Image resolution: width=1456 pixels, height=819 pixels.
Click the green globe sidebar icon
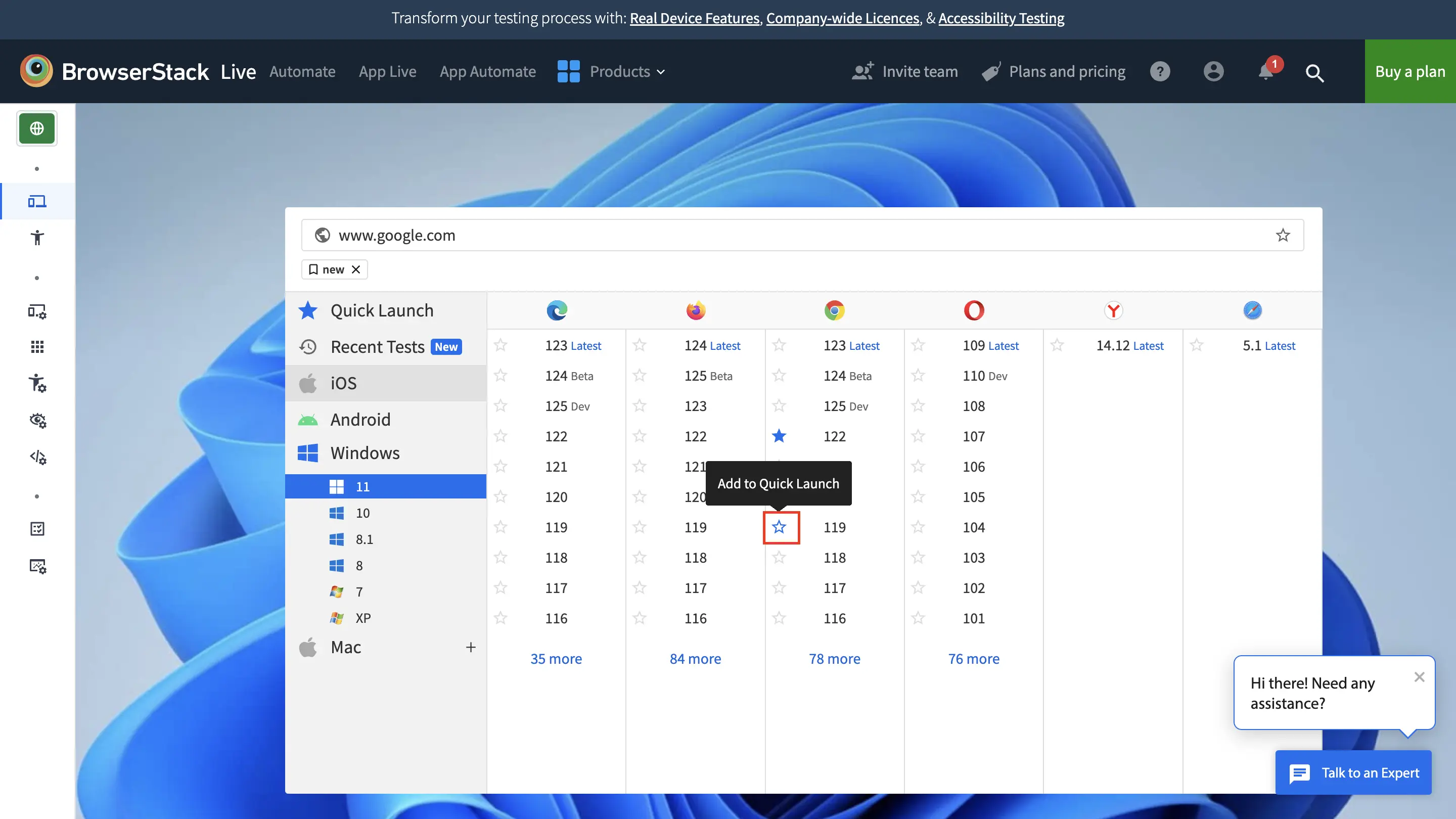pos(37,128)
